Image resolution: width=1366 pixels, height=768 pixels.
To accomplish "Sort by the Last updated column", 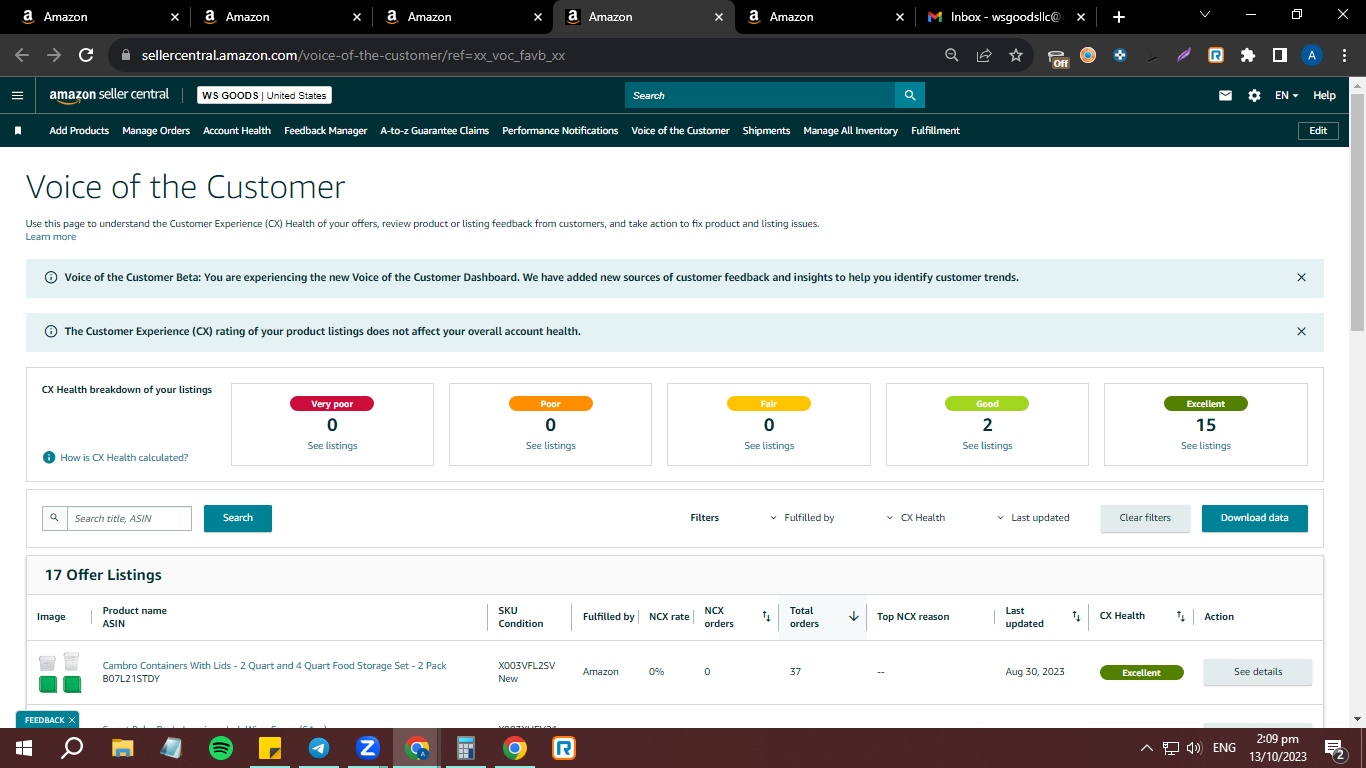I will (x=1076, y=617).
